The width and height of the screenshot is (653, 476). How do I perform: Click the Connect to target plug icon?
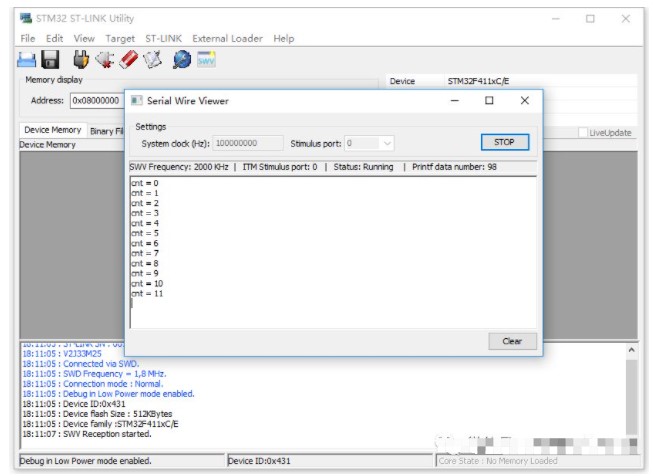coord(81,60)
